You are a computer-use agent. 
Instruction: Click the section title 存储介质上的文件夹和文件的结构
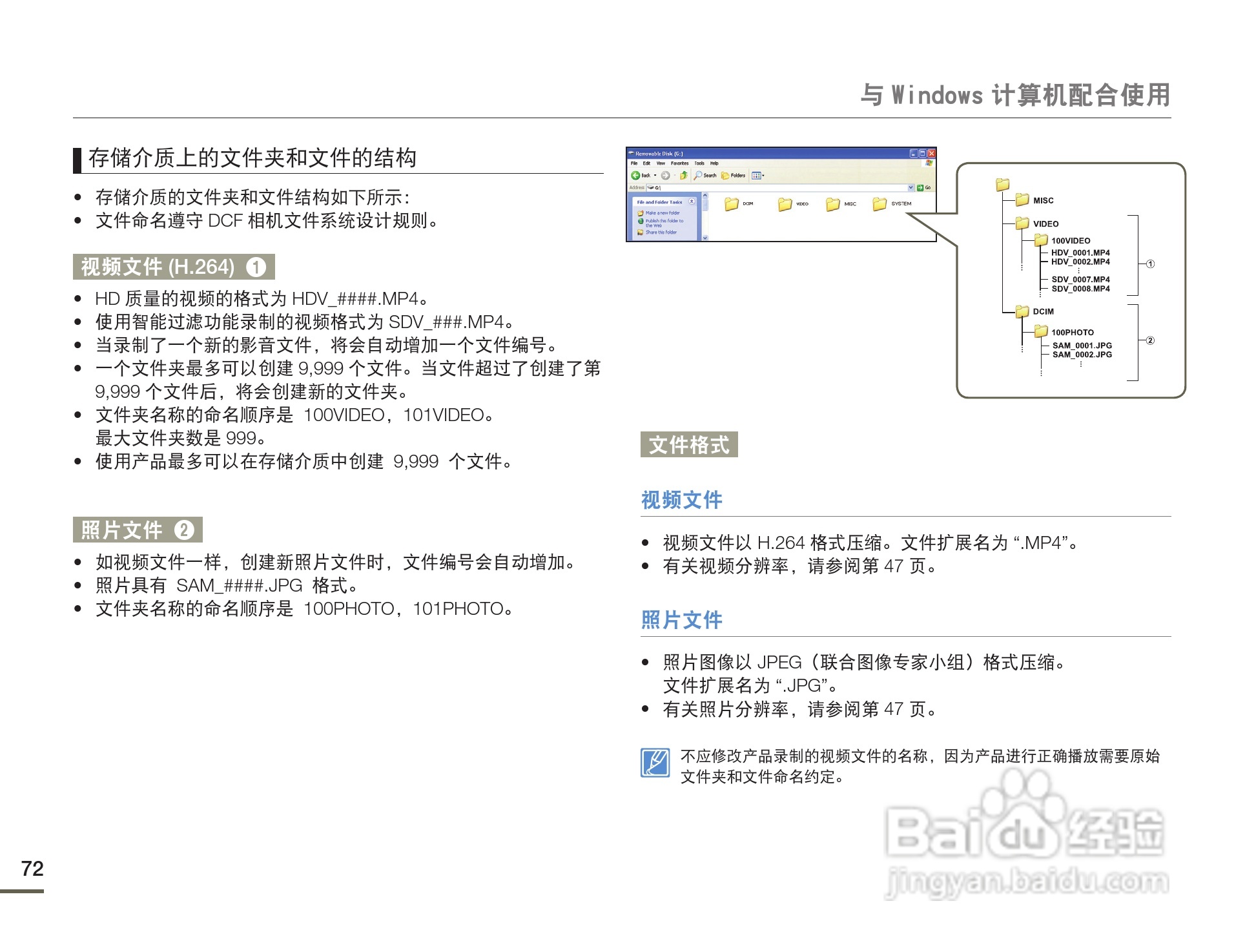[252, 158]
